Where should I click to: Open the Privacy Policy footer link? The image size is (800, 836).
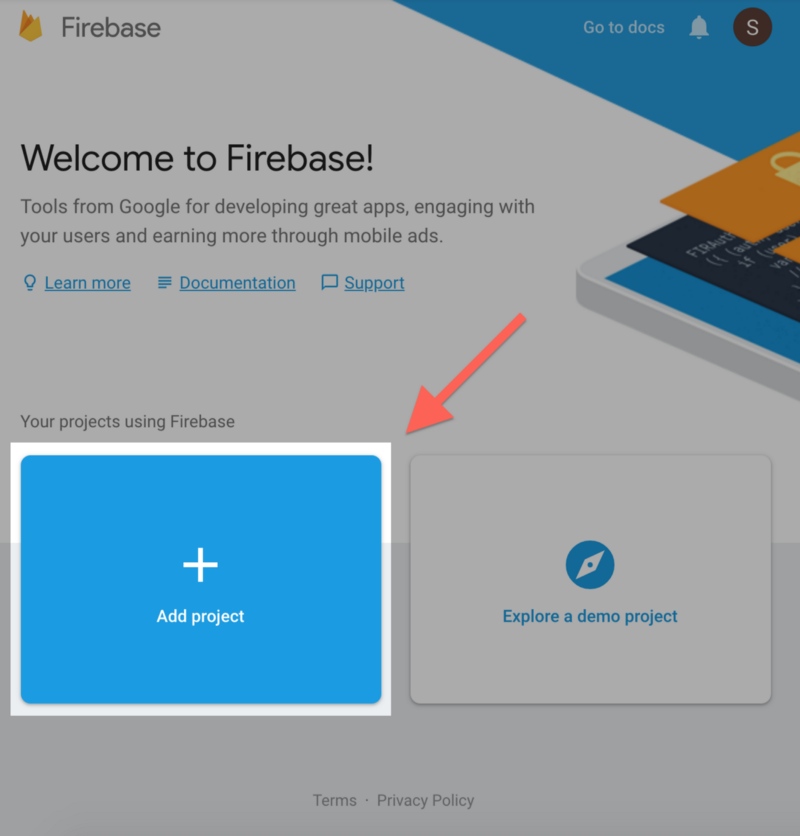point(426,800)
